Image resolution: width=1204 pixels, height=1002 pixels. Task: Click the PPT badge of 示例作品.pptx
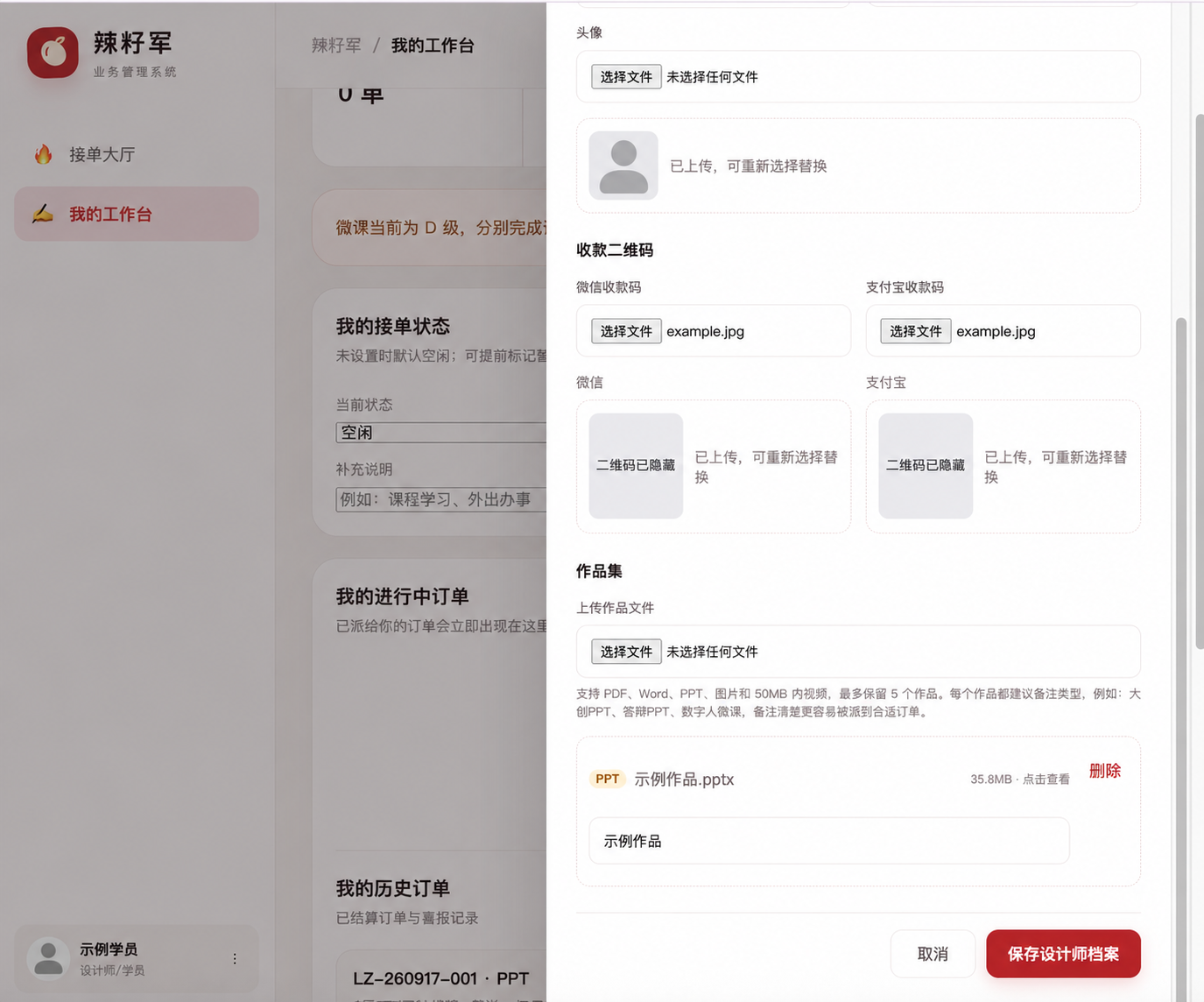point(607,779)
